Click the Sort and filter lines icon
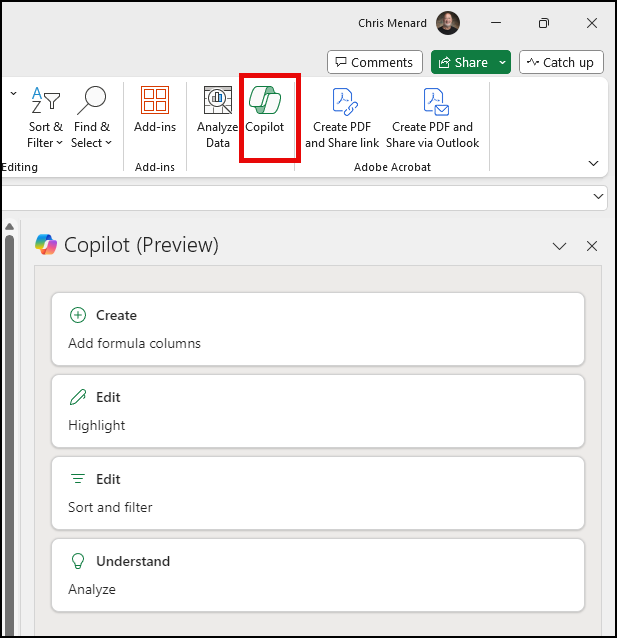617x638 pixels. point(78,479)
